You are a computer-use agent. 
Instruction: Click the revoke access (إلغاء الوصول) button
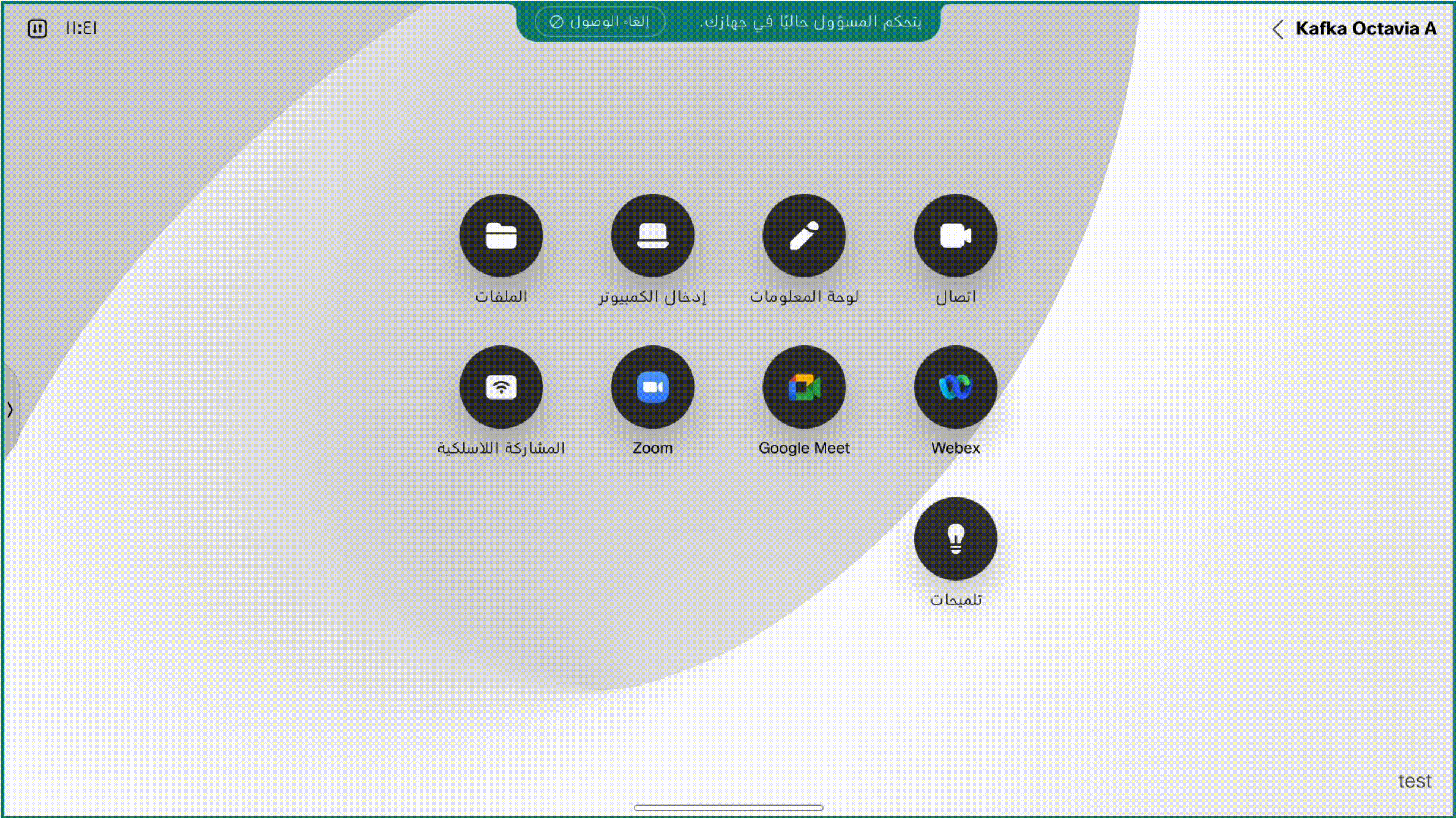click(600, 22)
